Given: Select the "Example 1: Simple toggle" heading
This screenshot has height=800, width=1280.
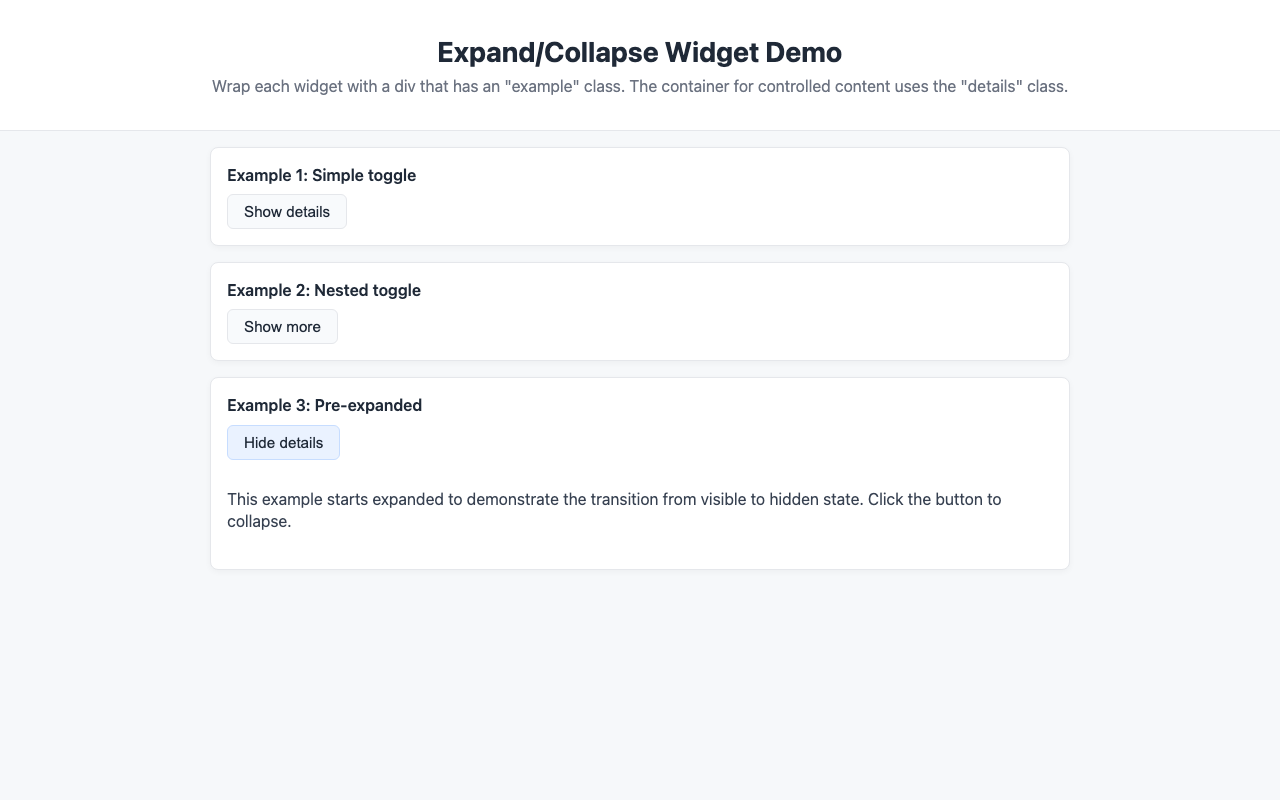Looking at the screenshot, I should pyautogui.click(x=321, y=175).
